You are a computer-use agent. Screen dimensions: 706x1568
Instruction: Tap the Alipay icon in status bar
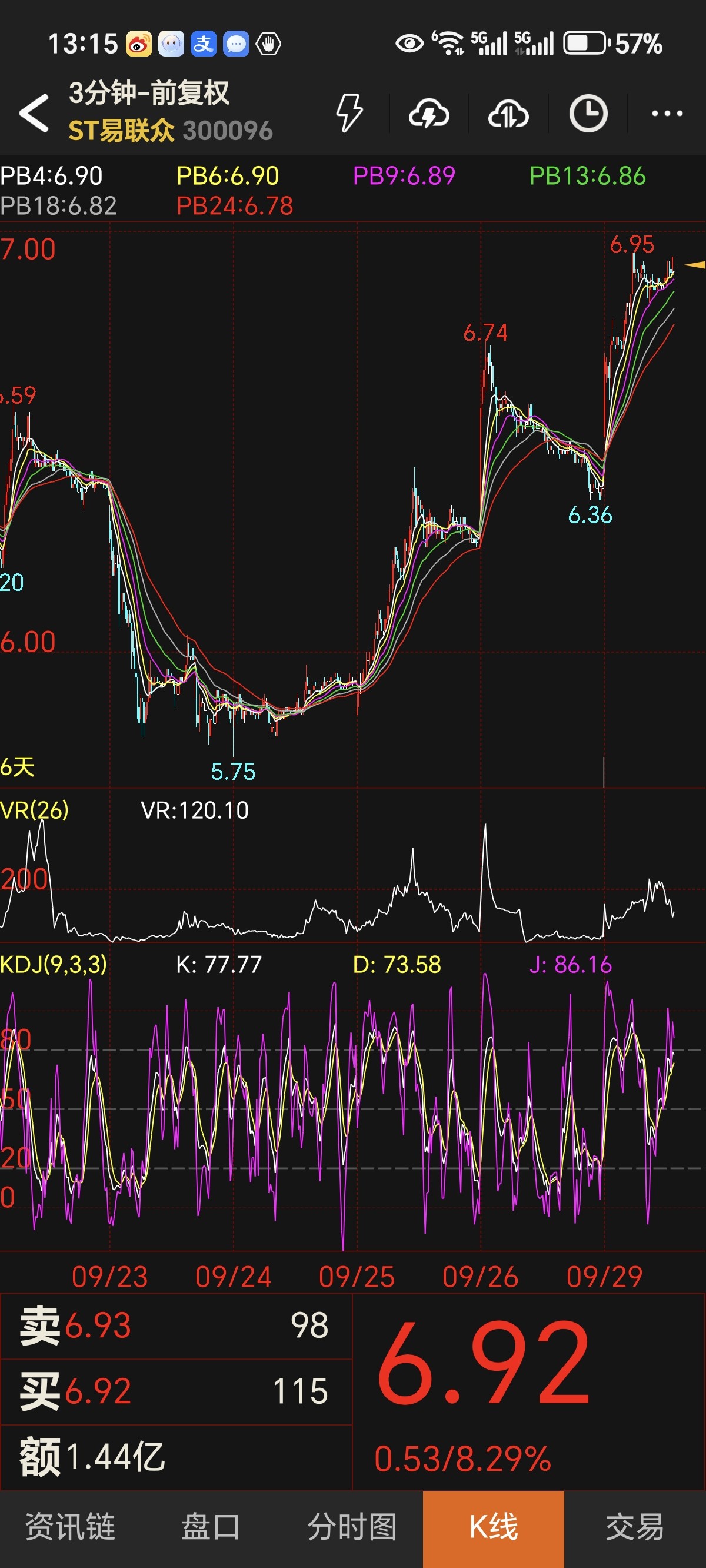pos(204,44)
